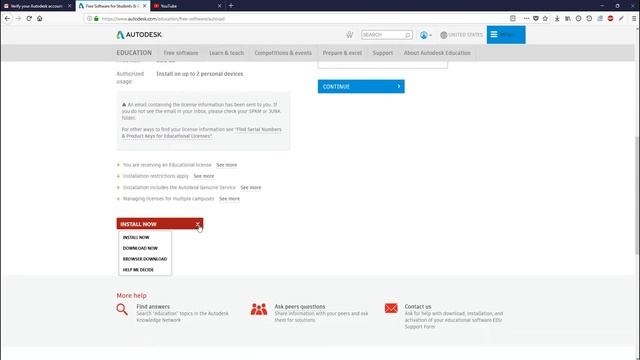Close the Free Software for Students tab
The image size is (640, 360).
[144, 6]
